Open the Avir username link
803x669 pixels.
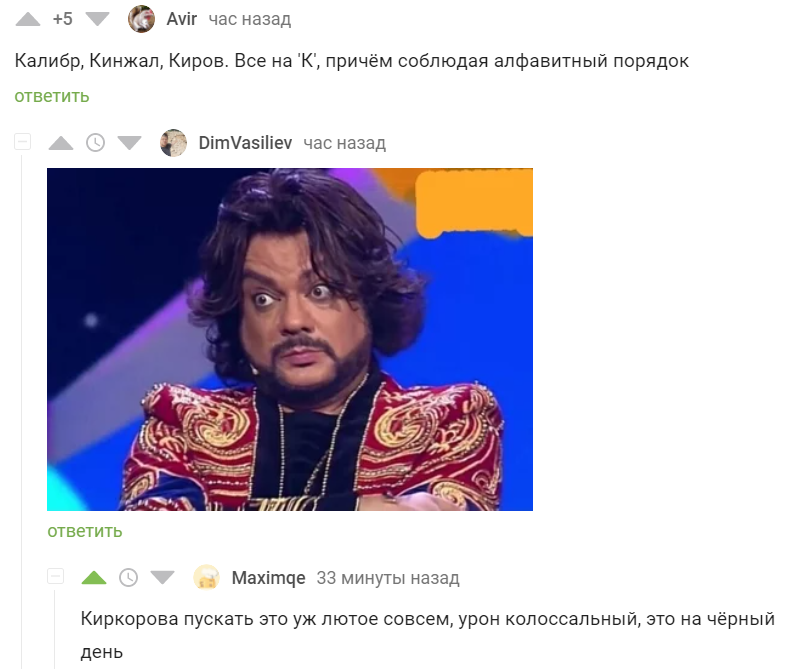click(181, 19)
